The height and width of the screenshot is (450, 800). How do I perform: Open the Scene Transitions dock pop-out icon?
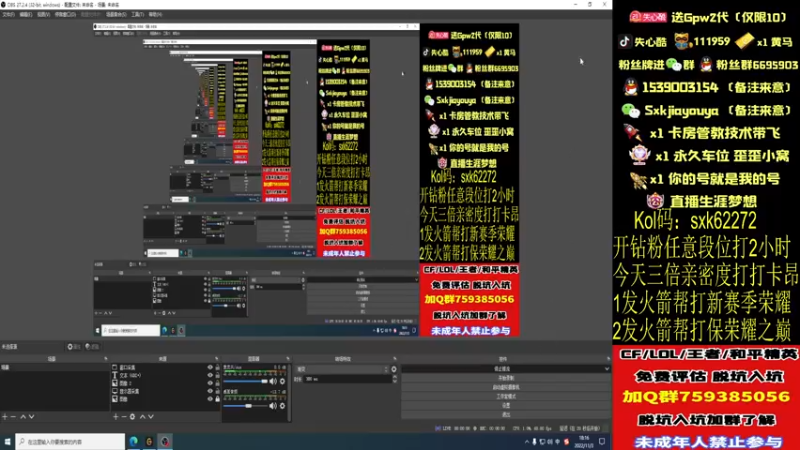tap(394, 359)
